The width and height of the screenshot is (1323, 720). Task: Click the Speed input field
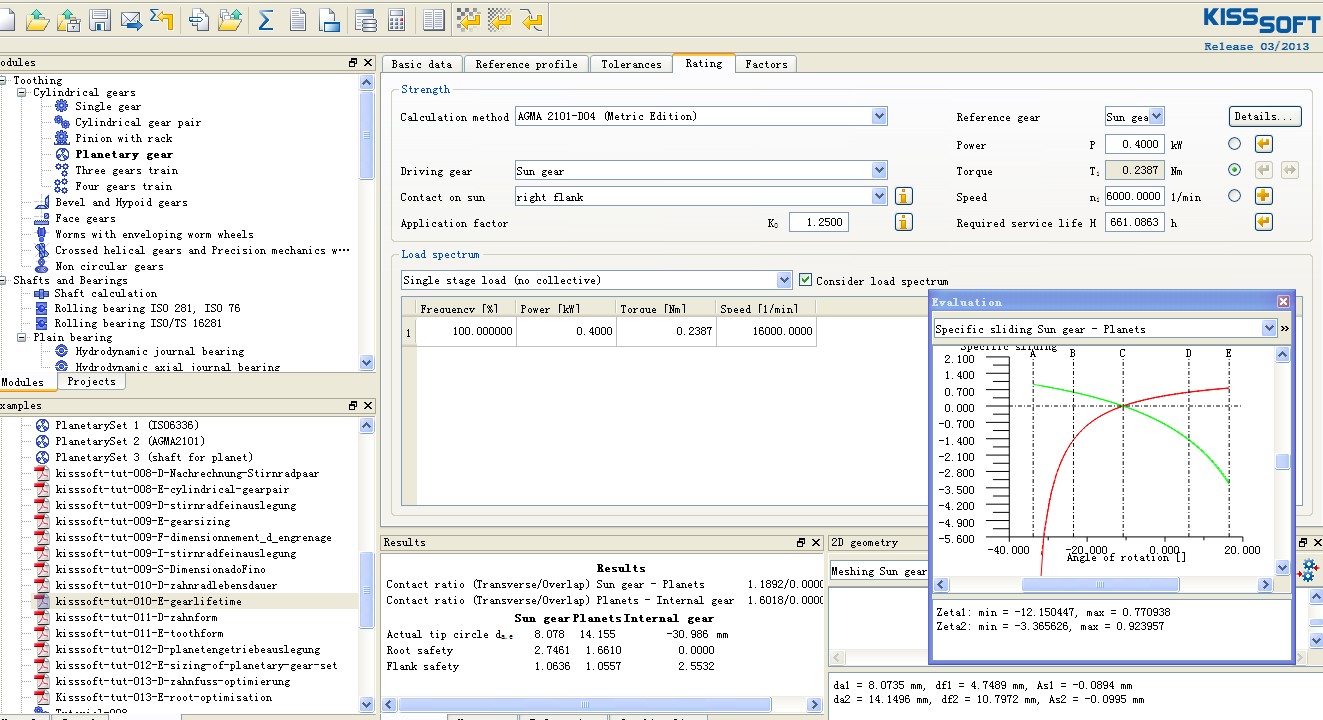tap(1135, 196)
